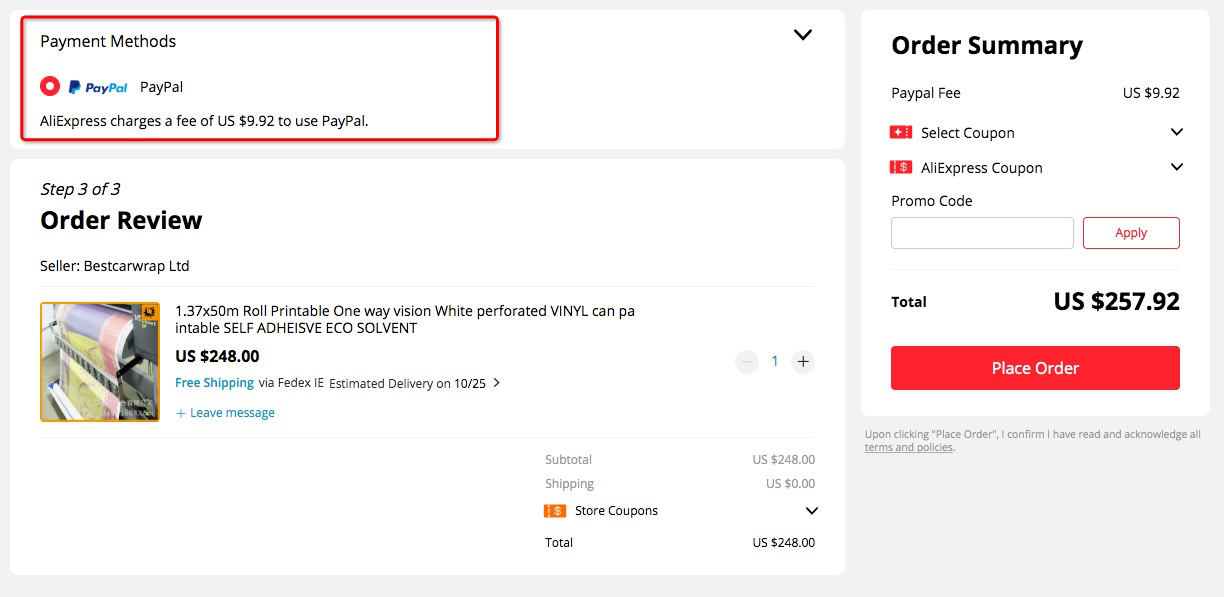1224x597 pixels.
Task: Click the product title text
Action: point(404,319)
